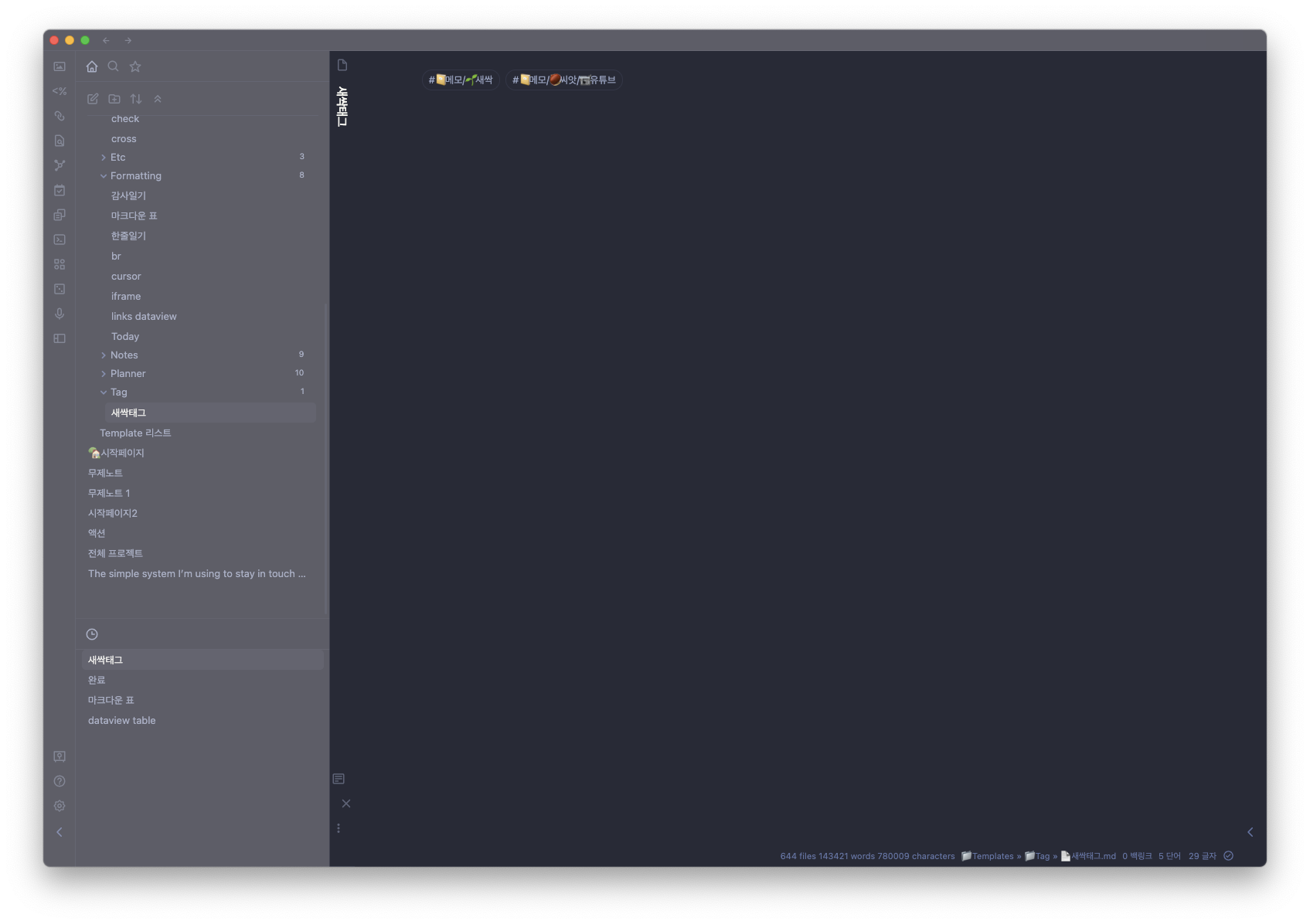Create a new note with the pencil icon
Viewport: 1310px width, 924px height.
point(93,99)
